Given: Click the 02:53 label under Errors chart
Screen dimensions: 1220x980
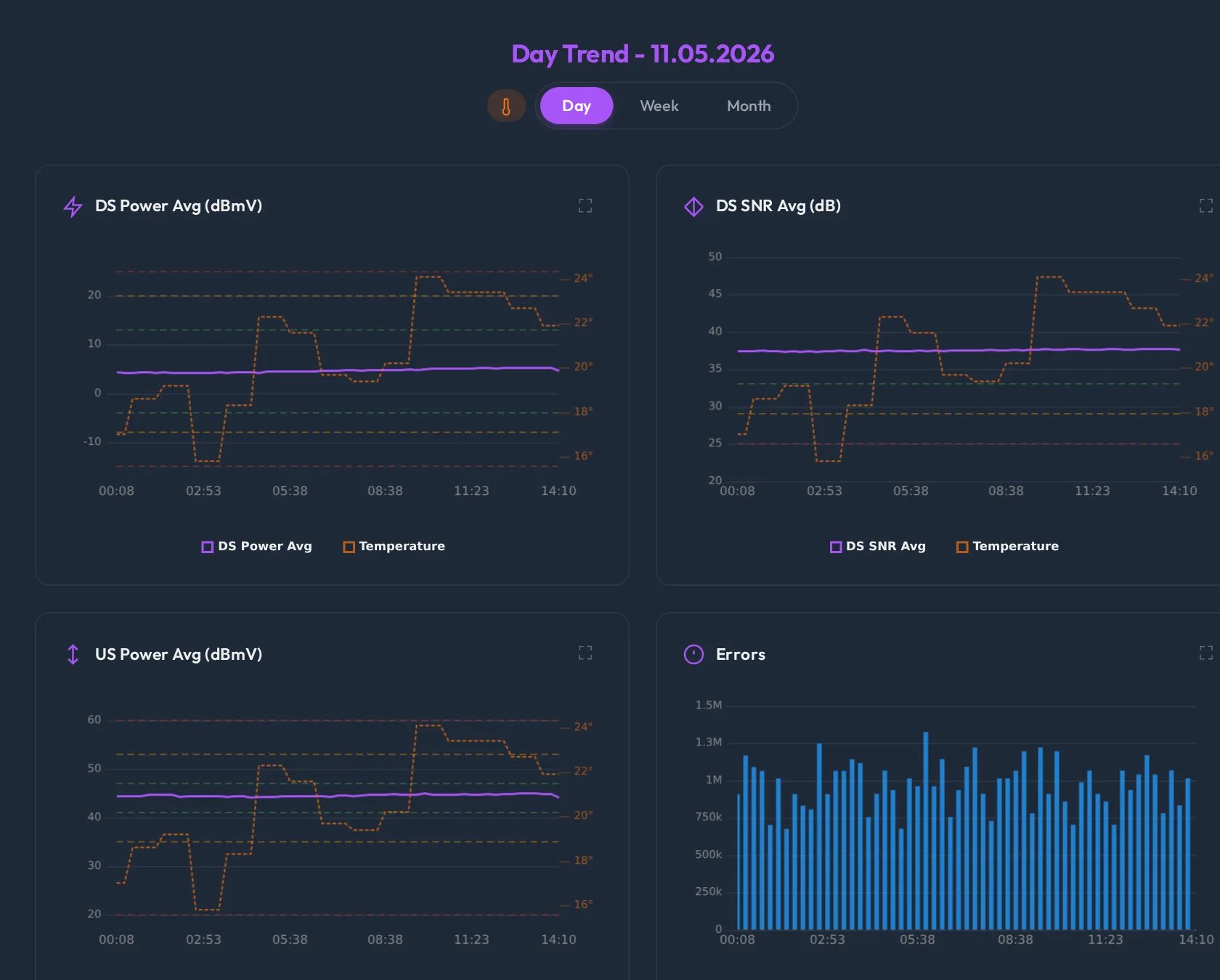Looking at the screenshot, I should click(827, 939).
